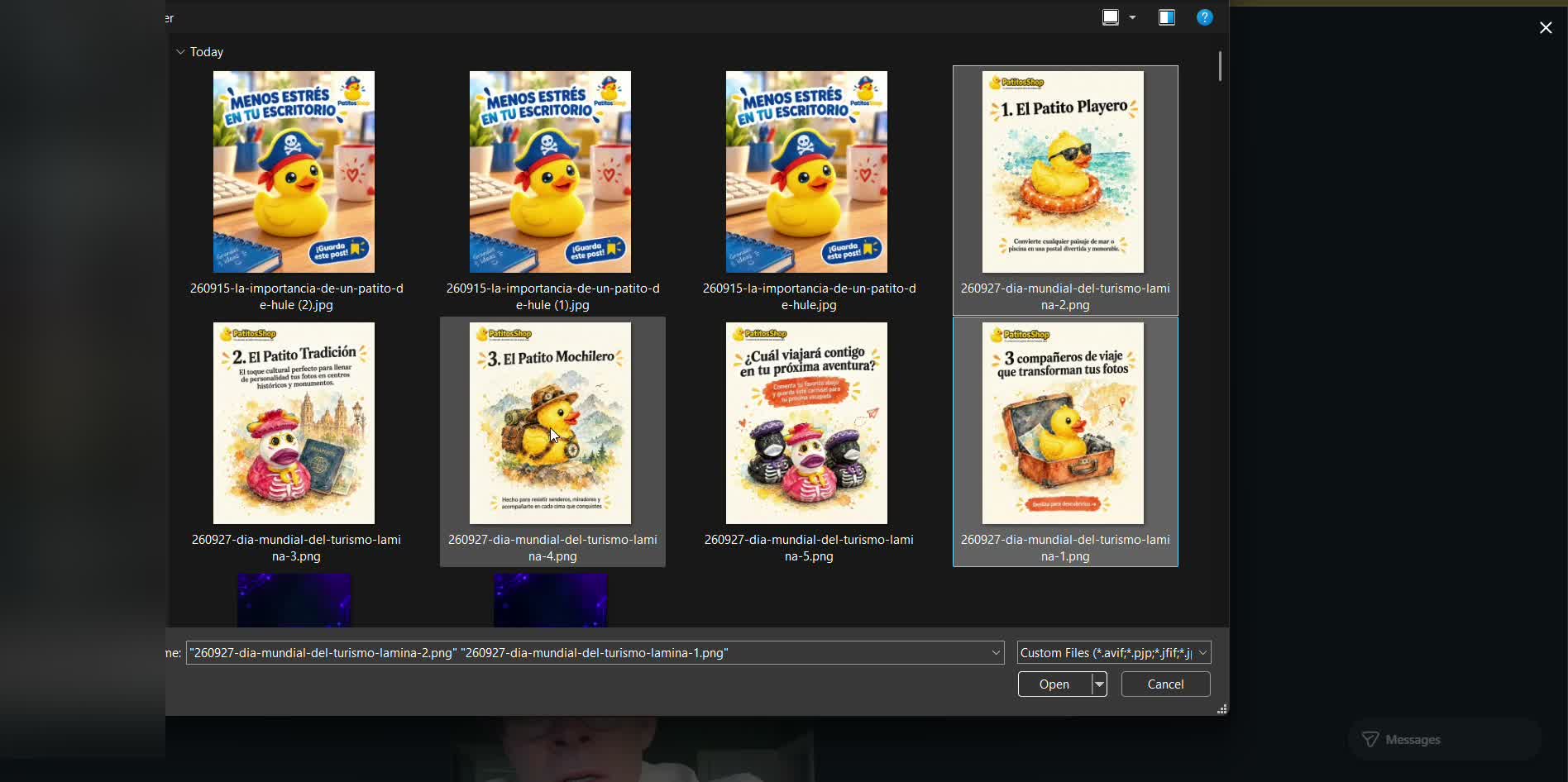Viewport: 1568px width, 782px height.
Task: Open the view options dropdown arrow
Action: coord(1133,17)
